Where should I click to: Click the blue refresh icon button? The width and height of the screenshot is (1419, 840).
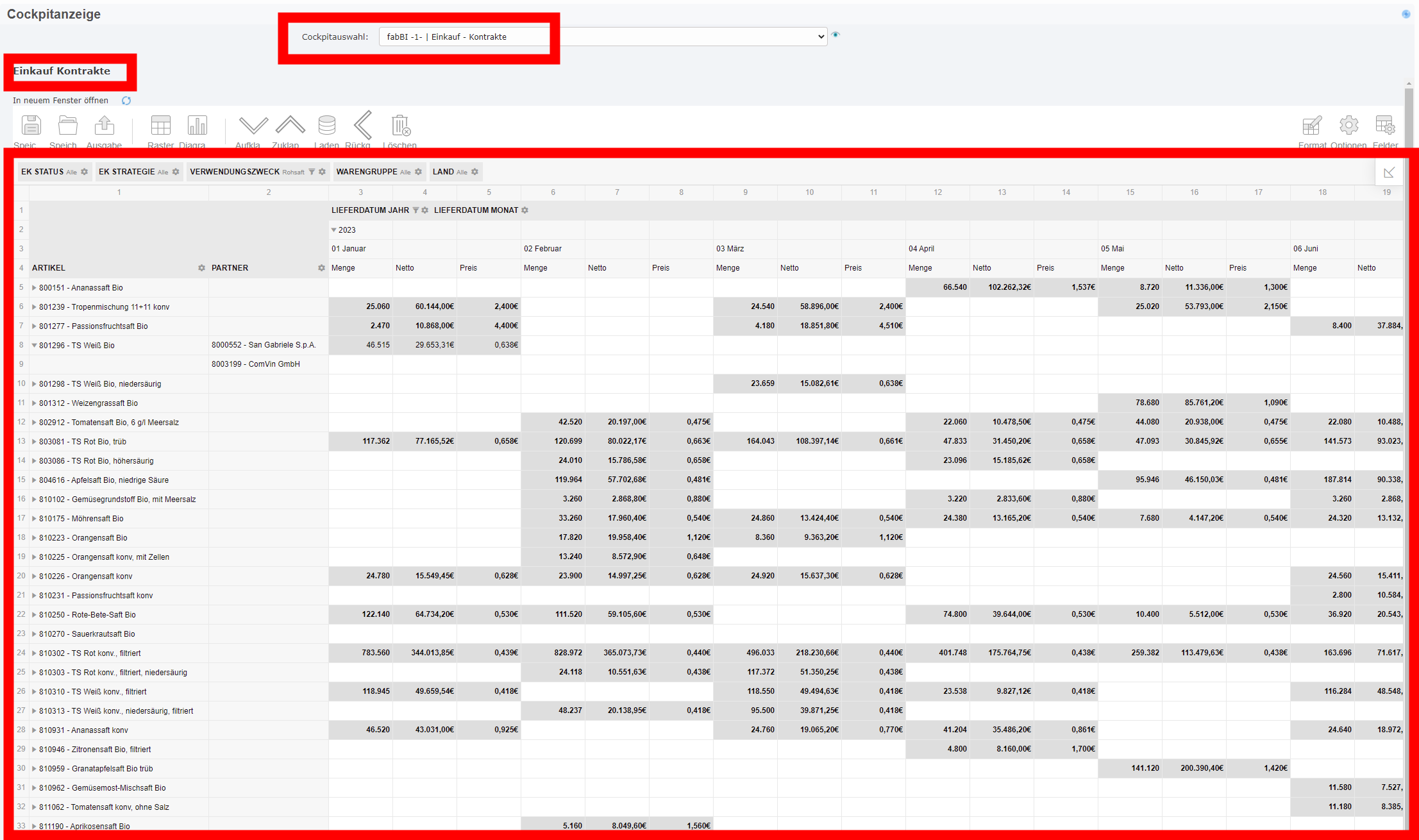pos(126,101)
